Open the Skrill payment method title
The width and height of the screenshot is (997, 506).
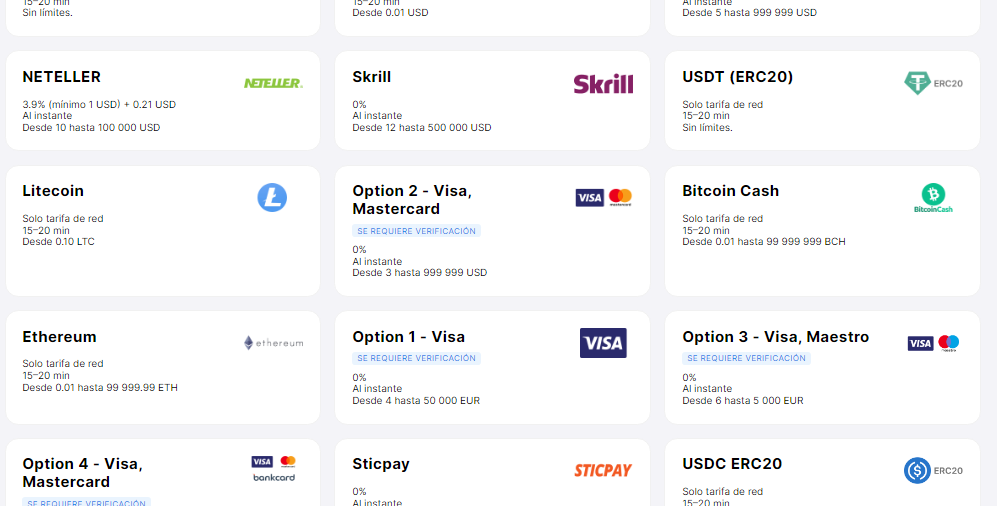(371, 77)
